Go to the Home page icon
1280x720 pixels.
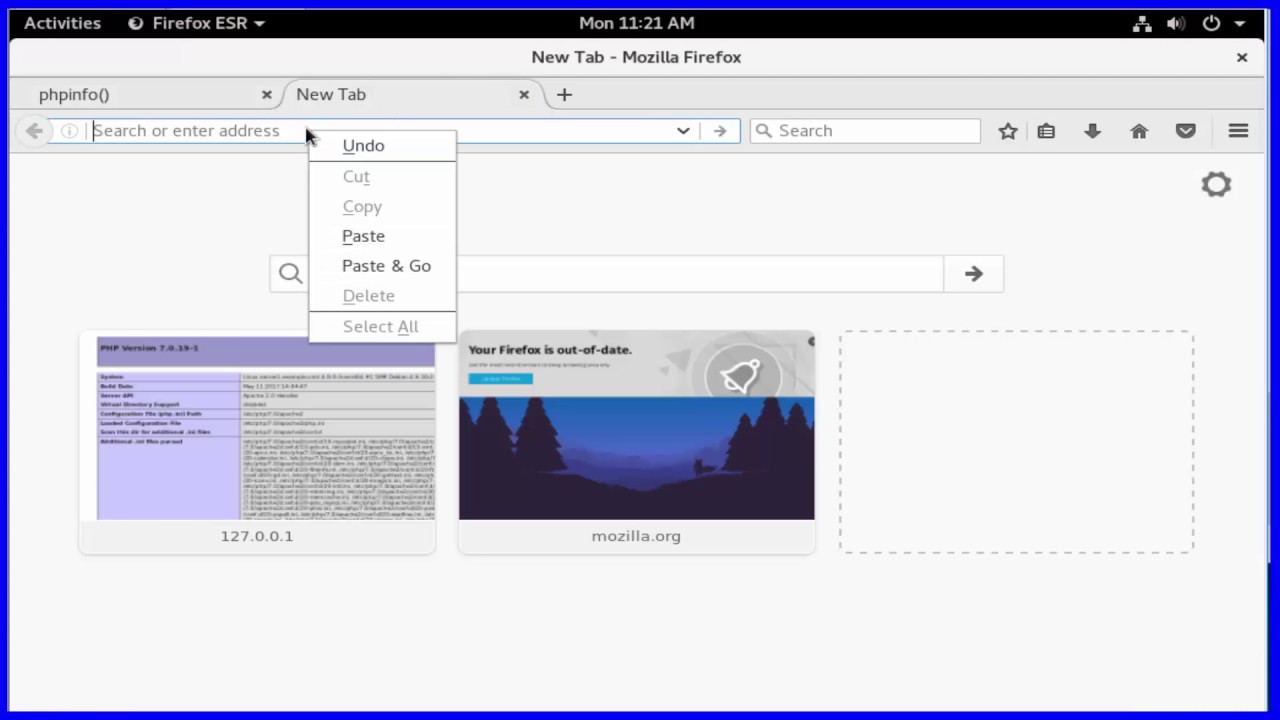pos(1139,131)
